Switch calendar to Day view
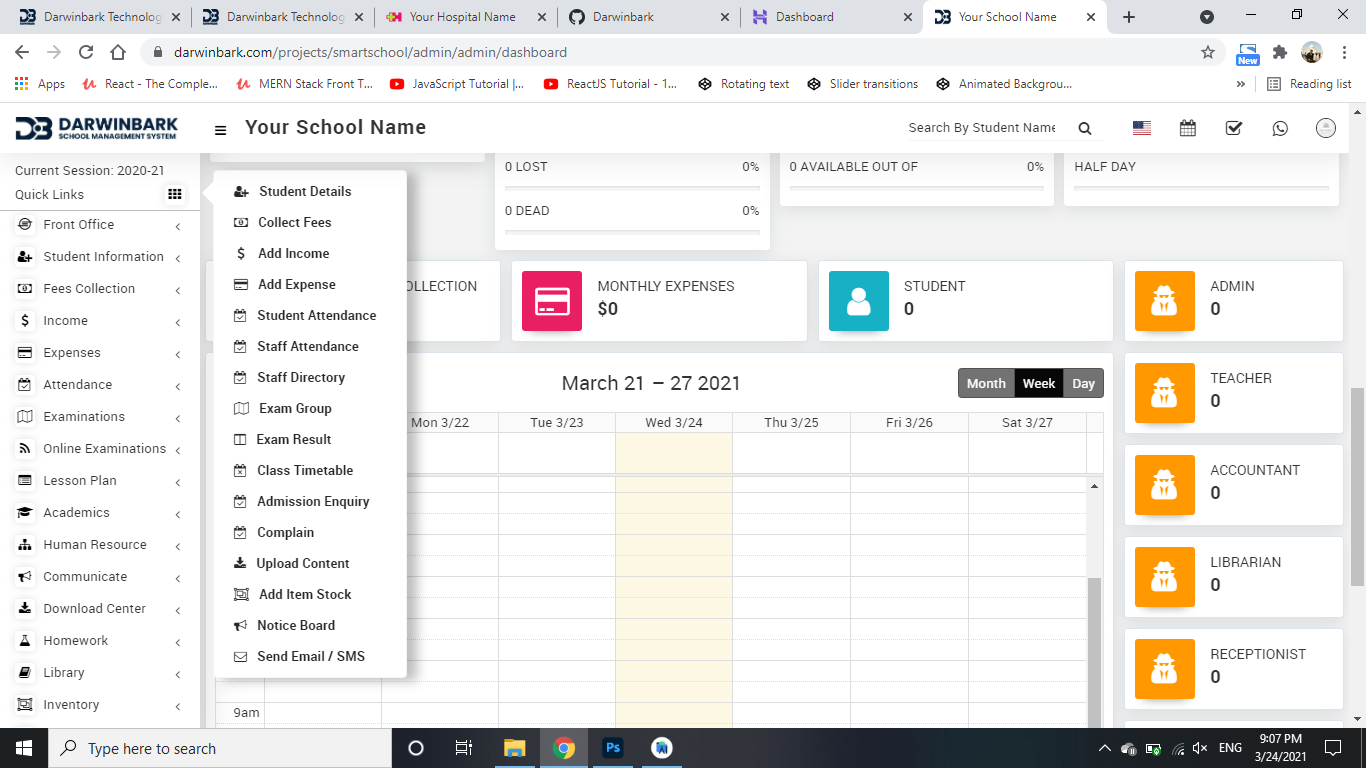Screen dimensions: 1366x768 pos(1083,384)
